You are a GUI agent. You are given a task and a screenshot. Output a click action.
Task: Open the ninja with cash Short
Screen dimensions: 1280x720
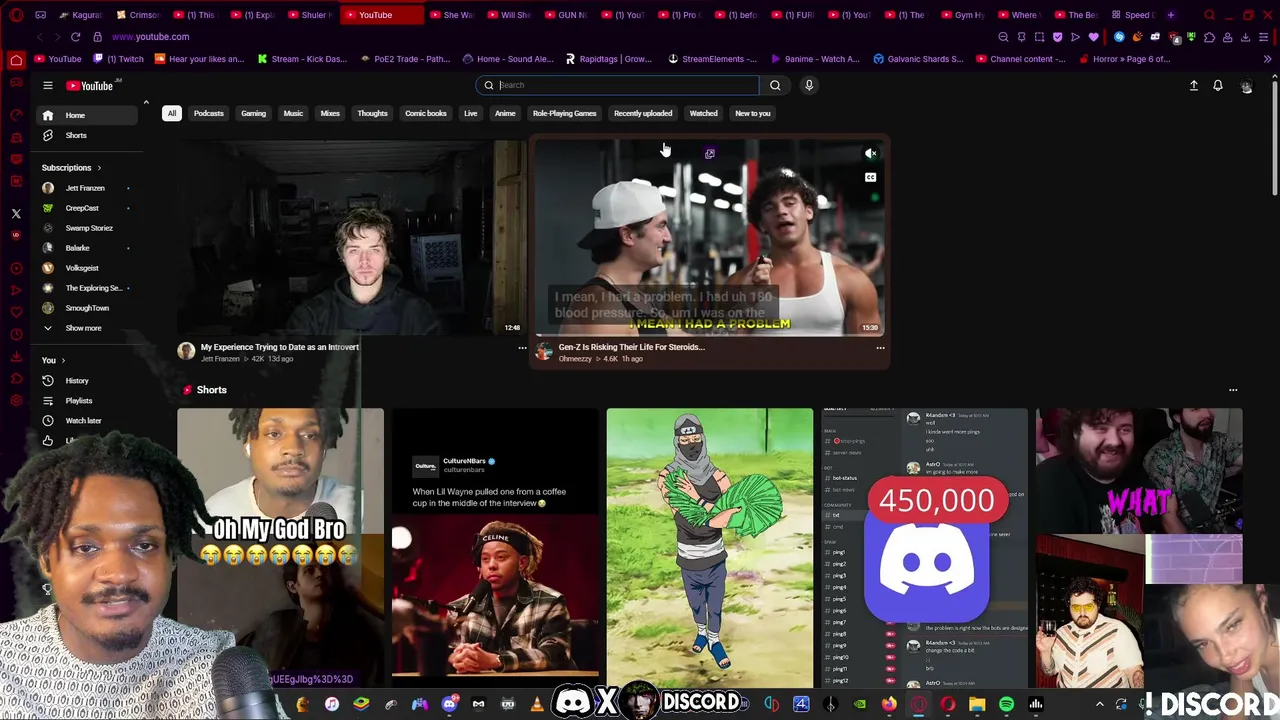pos(710,548)
